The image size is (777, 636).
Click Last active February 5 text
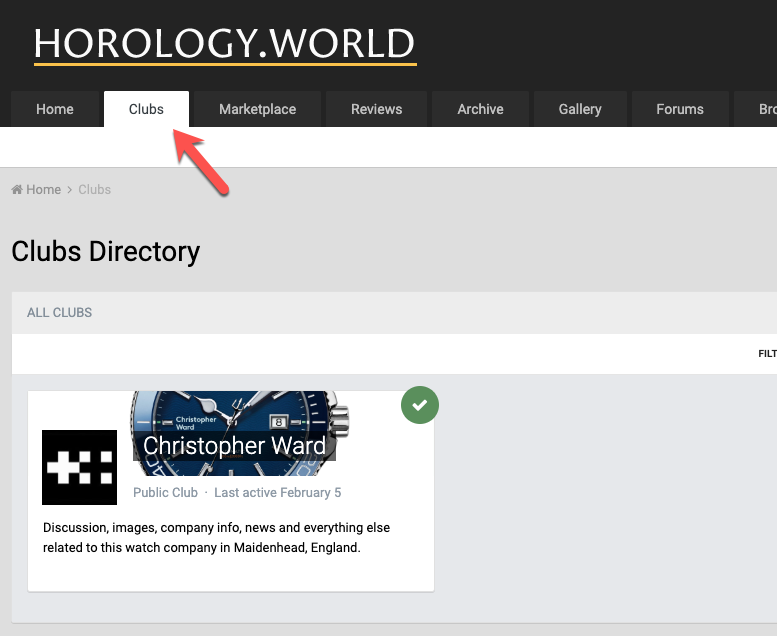coord(278,492)
